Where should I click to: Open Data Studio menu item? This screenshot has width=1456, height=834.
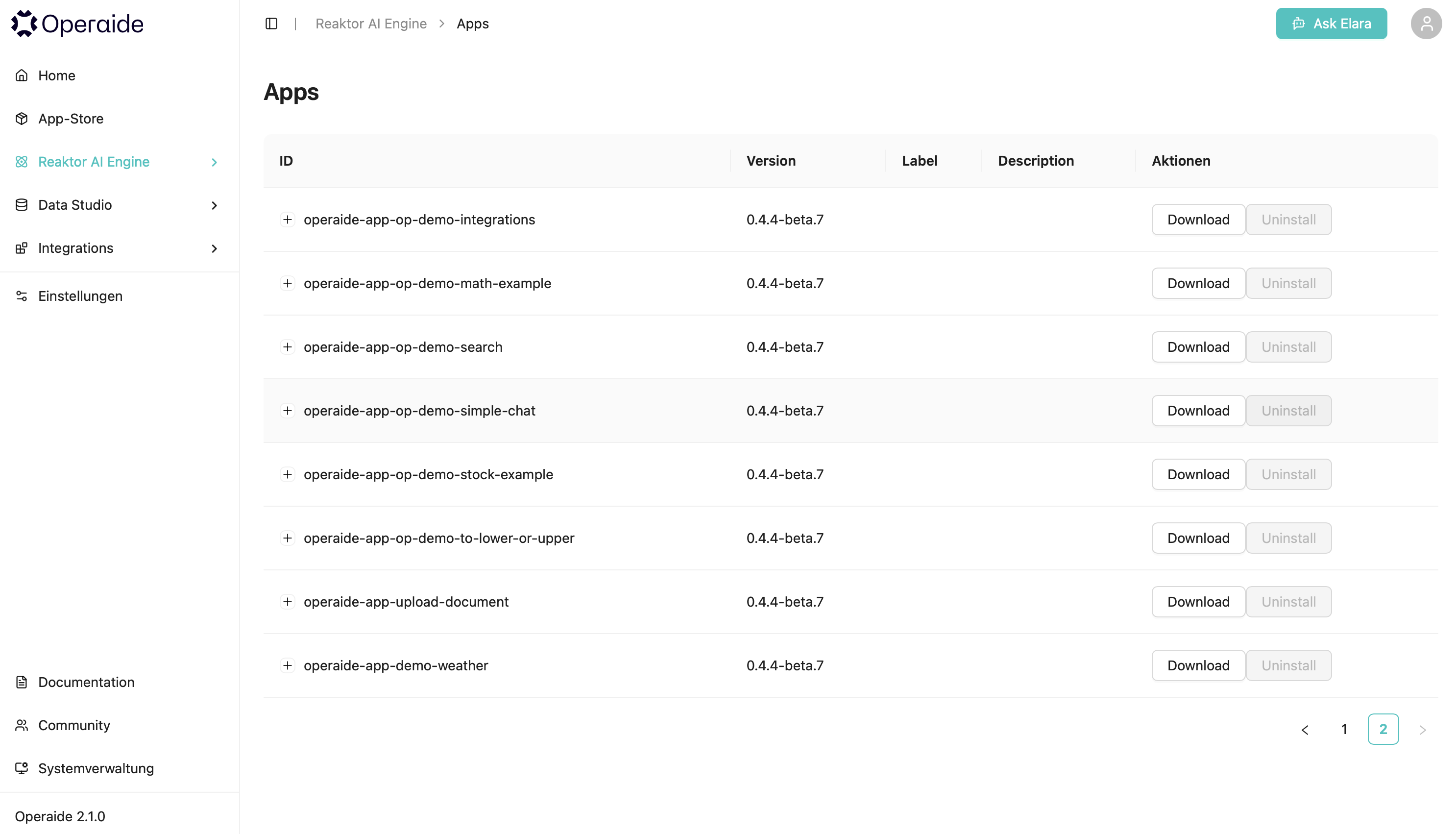point(120,205)
